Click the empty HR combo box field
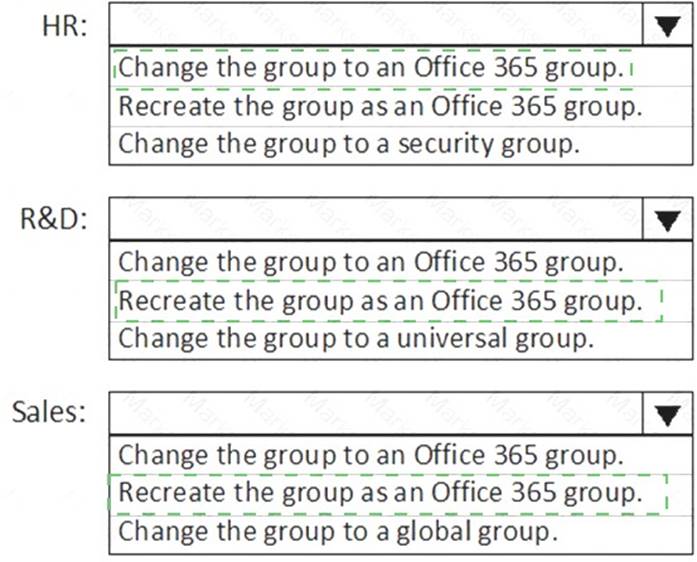This screenshot has height=562, width=697. pyautogui.click(x=375, y=25)
